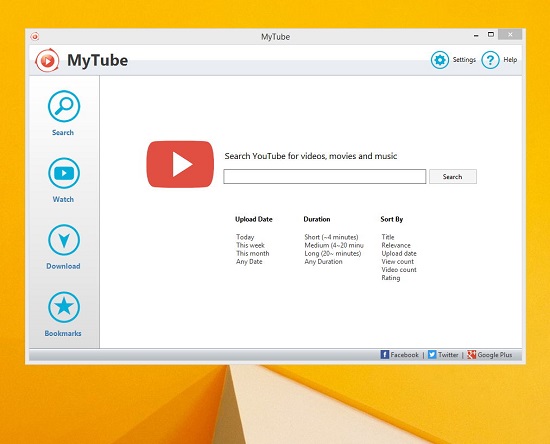Select the Download label in sidebar

(x=63, y=266)
